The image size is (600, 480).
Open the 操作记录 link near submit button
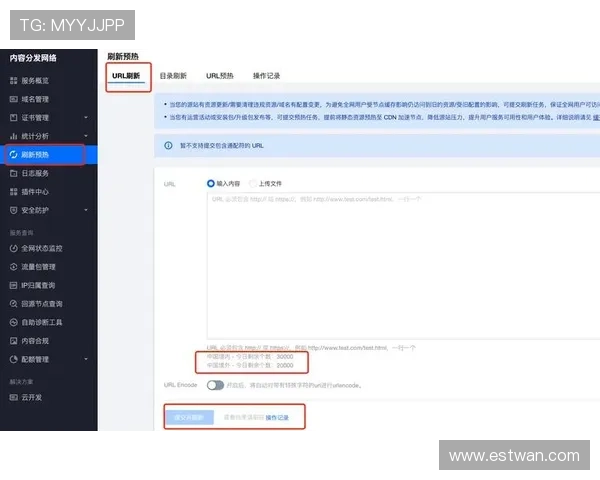[x=277, y=416]
